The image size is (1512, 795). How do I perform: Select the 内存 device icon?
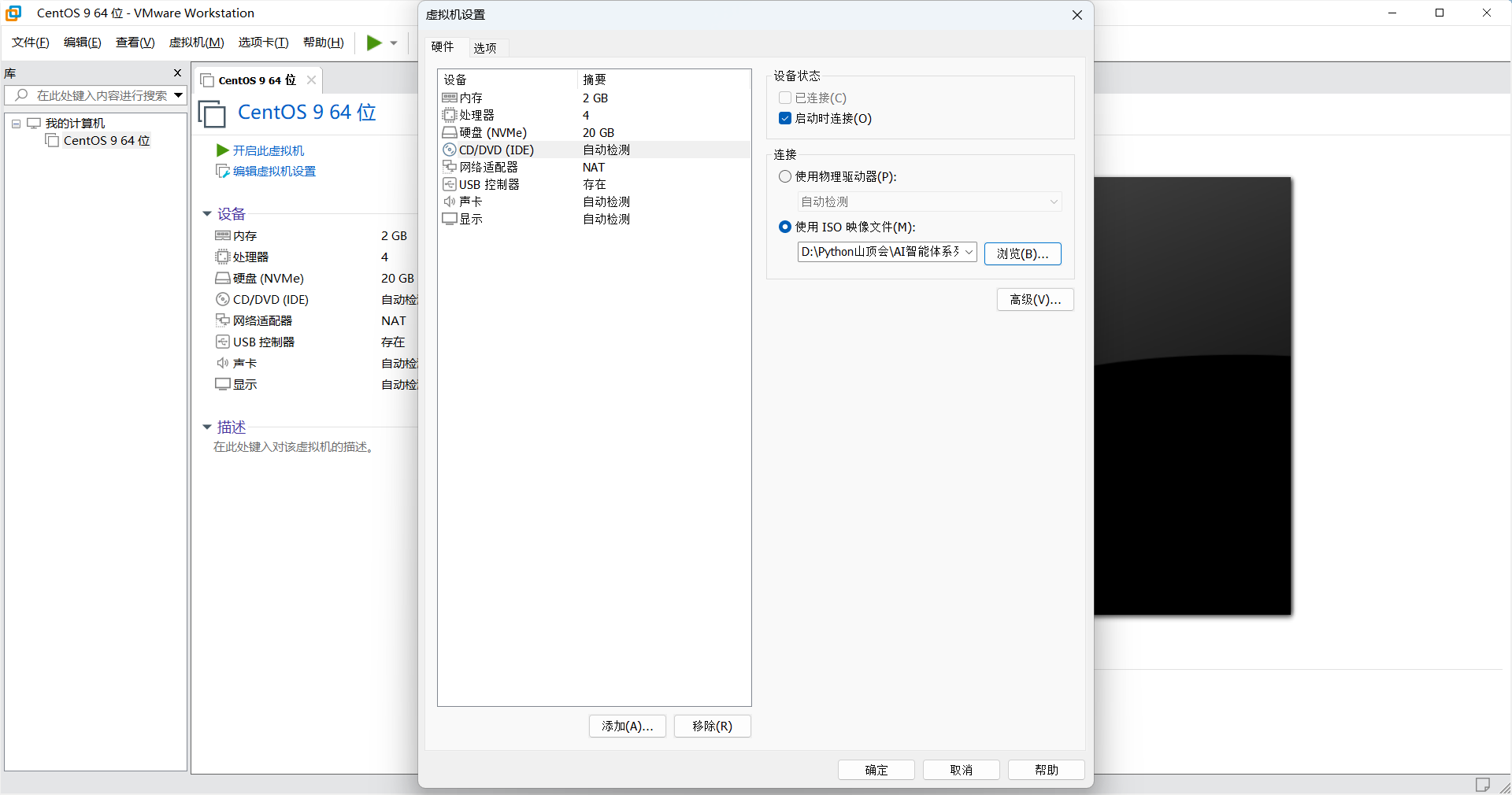(x=450, y=98)
